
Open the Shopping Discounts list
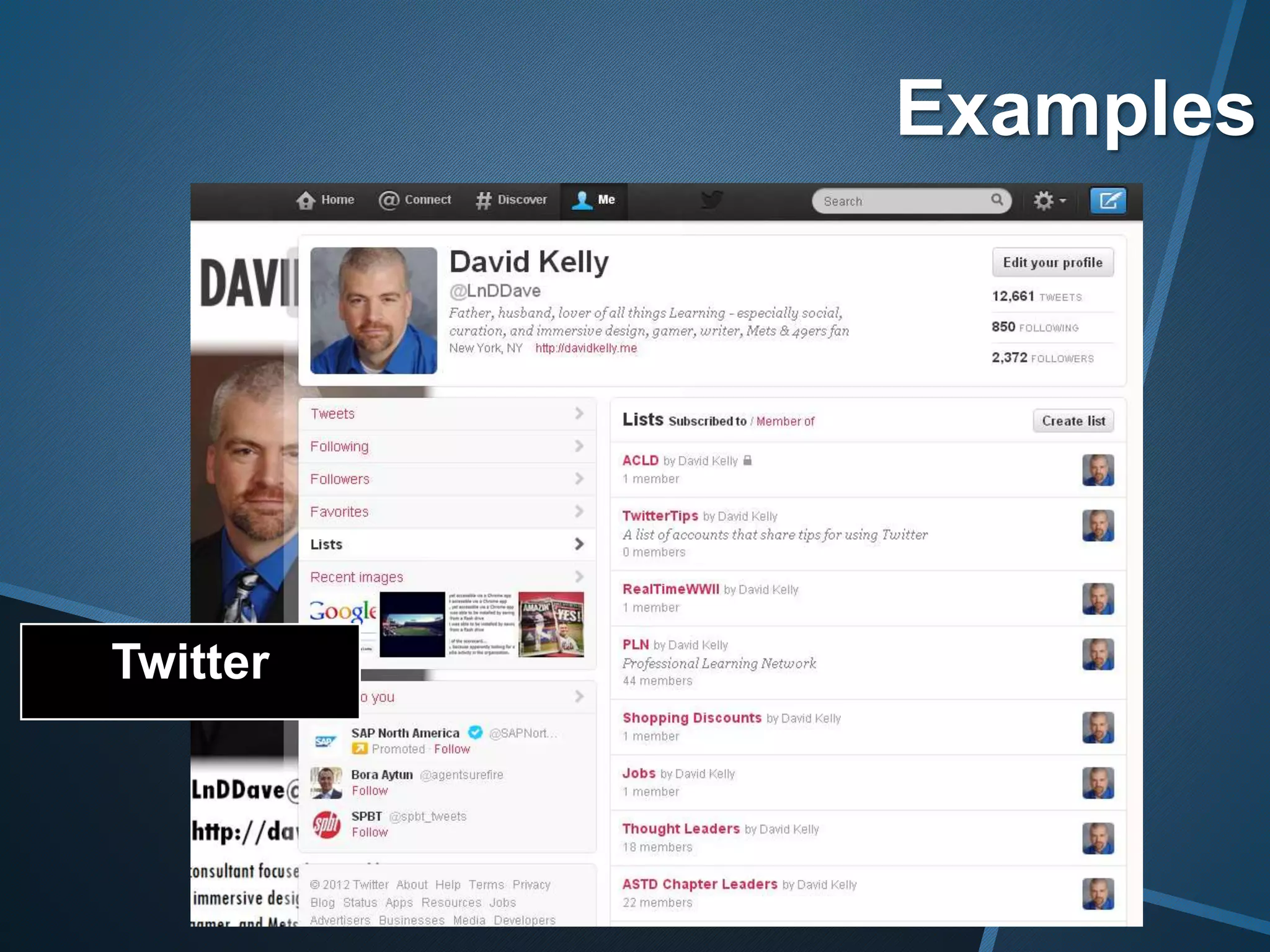coord(692,718)
